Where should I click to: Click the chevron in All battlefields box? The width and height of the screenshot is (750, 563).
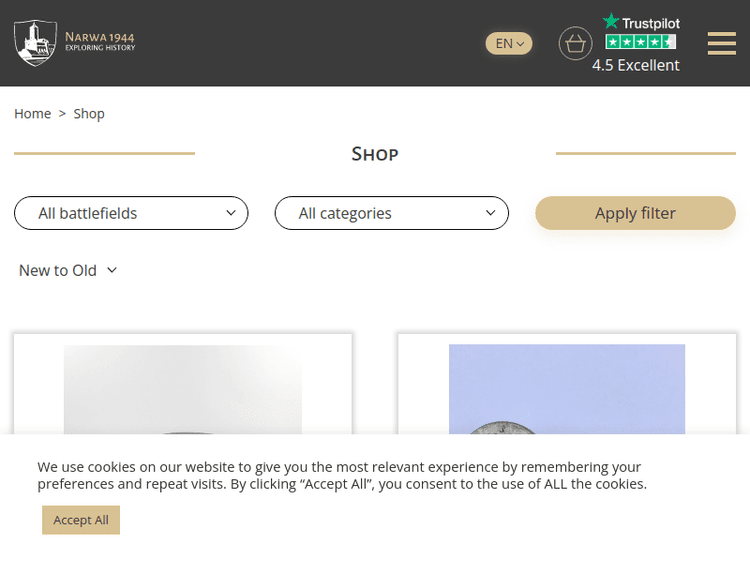(231, 213)
